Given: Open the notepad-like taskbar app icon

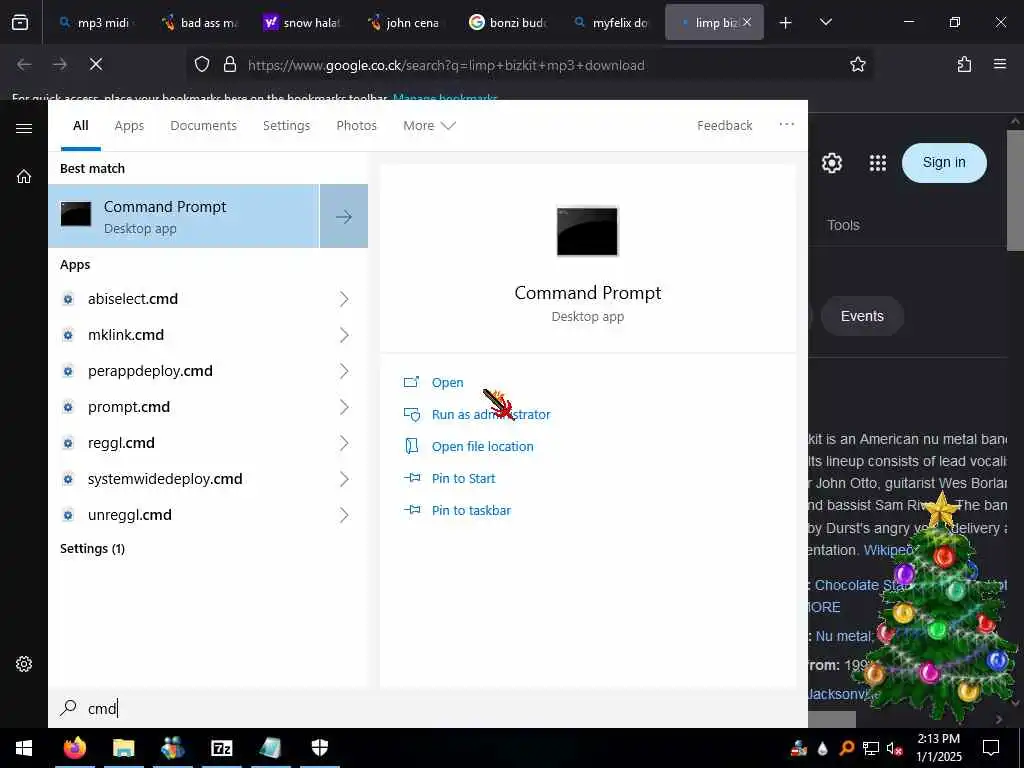Looking at the screenshot, I should pyautogui.click(x=270, y=748).
